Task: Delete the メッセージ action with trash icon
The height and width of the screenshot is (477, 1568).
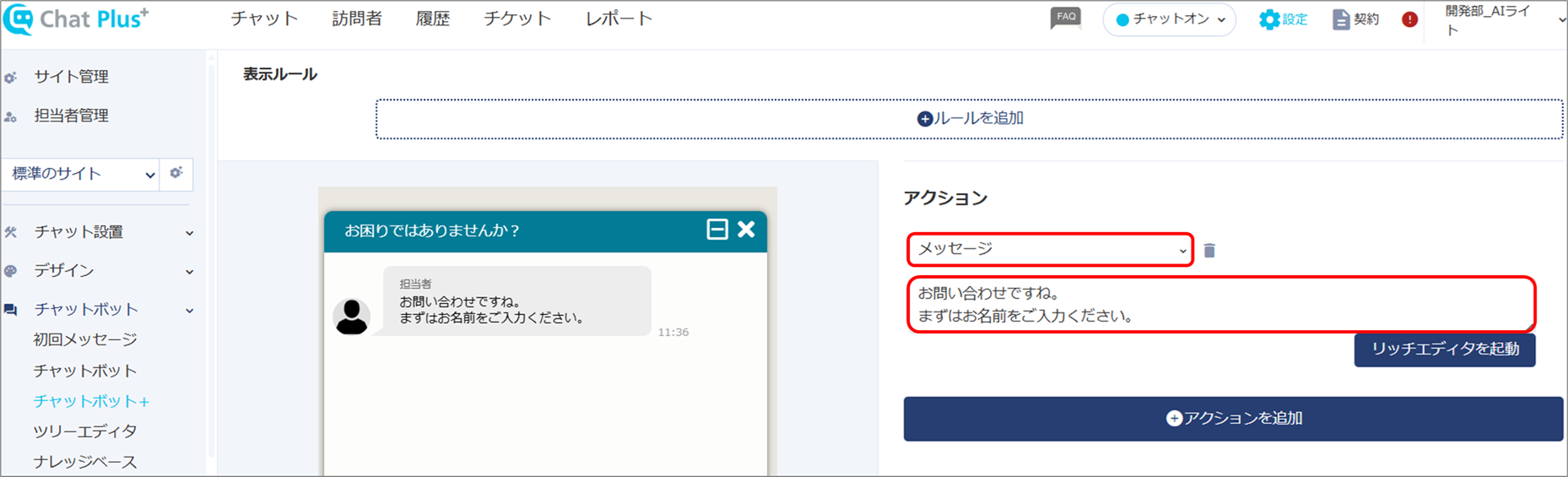Action: (x=1209, y=250)
